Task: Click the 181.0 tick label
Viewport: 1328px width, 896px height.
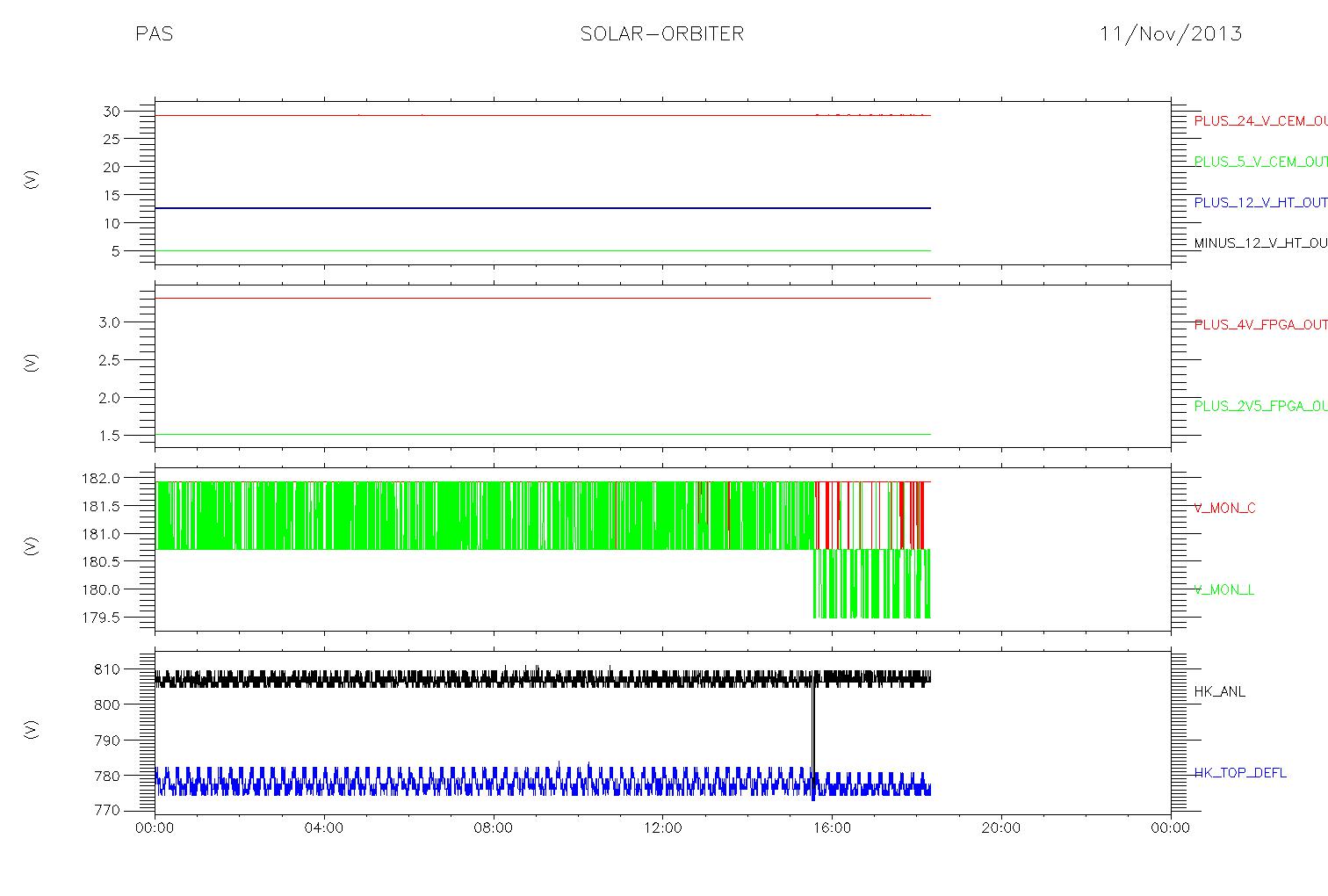Action: (x=103, y=534)
